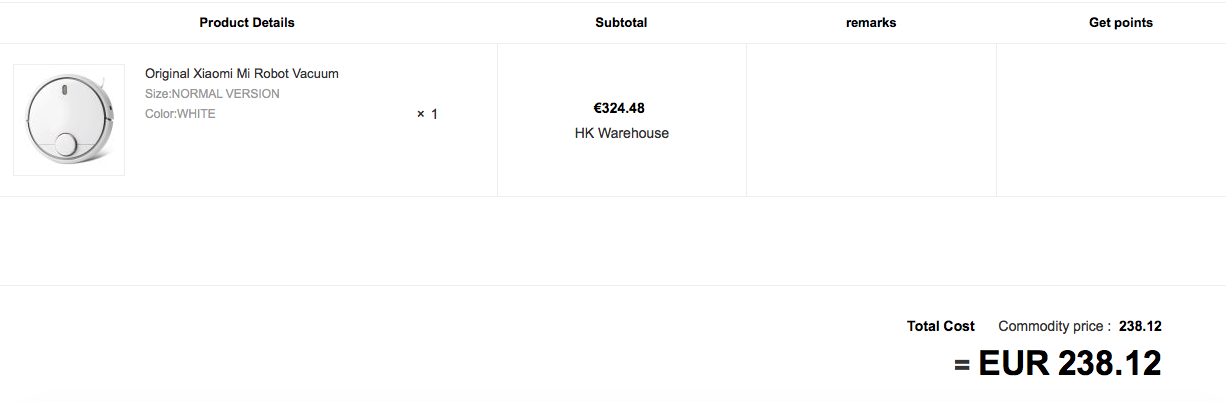Click the × 1 quantity indicator

(427, 114)
